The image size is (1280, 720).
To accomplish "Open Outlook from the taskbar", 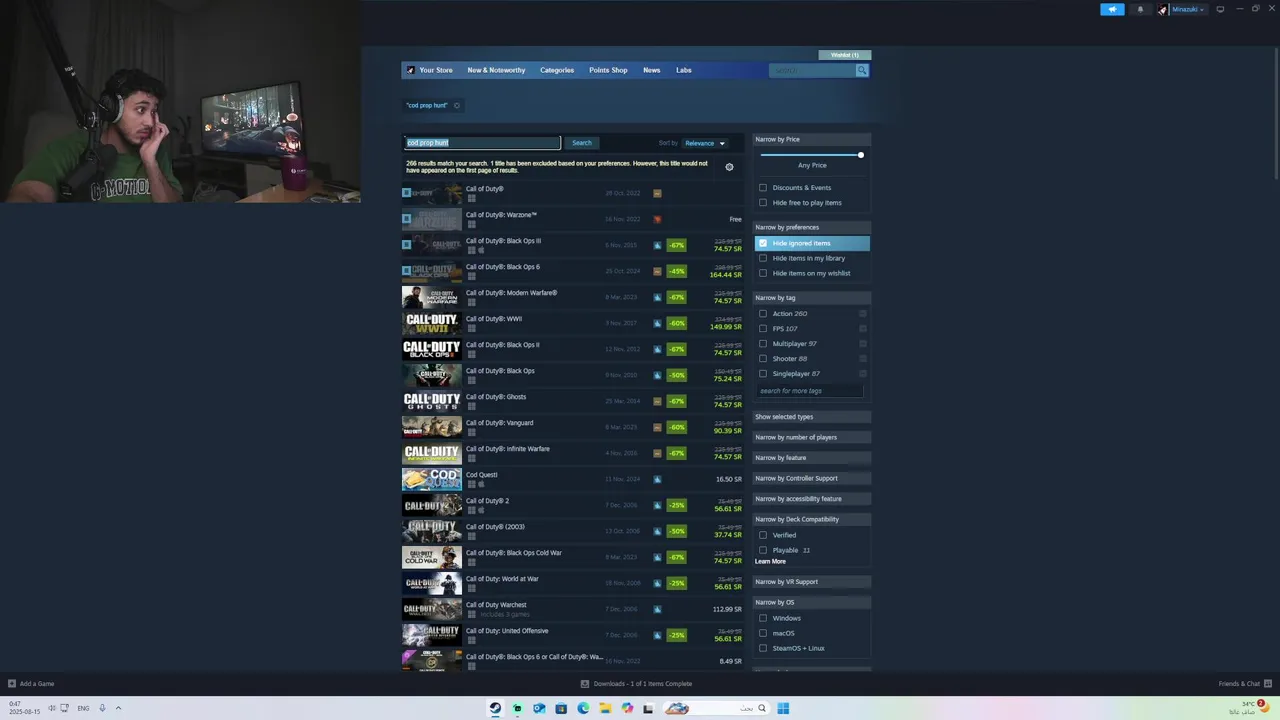I will point(539,708).
